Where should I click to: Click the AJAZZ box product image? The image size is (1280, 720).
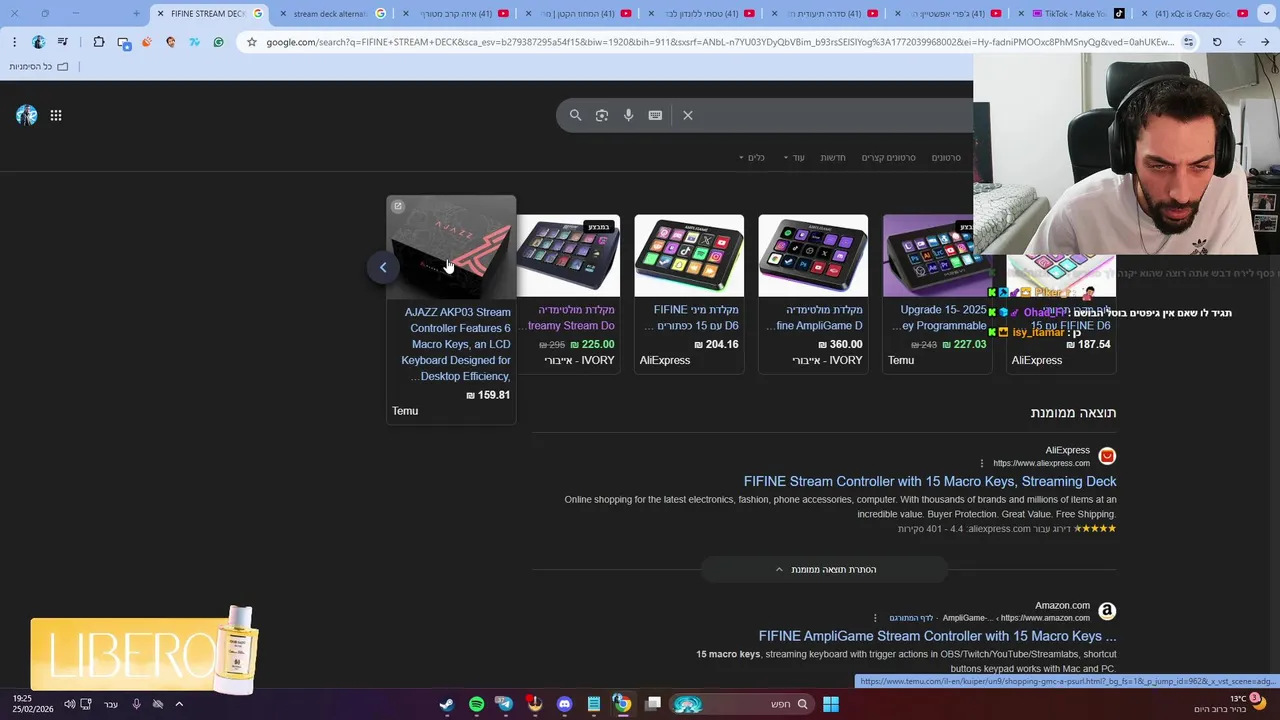click(x=451, y=247)
